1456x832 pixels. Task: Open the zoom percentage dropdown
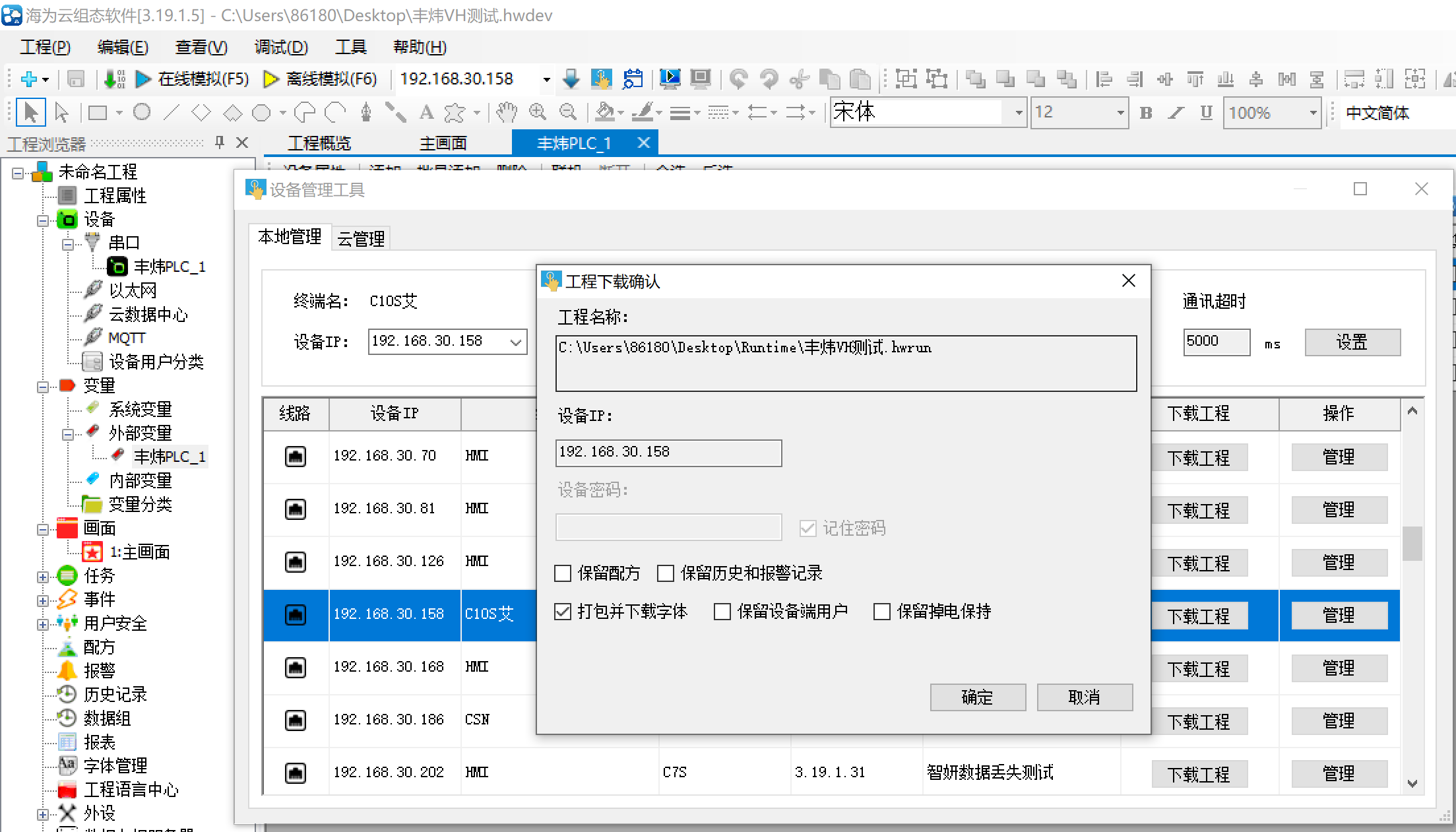(1313, 113)
